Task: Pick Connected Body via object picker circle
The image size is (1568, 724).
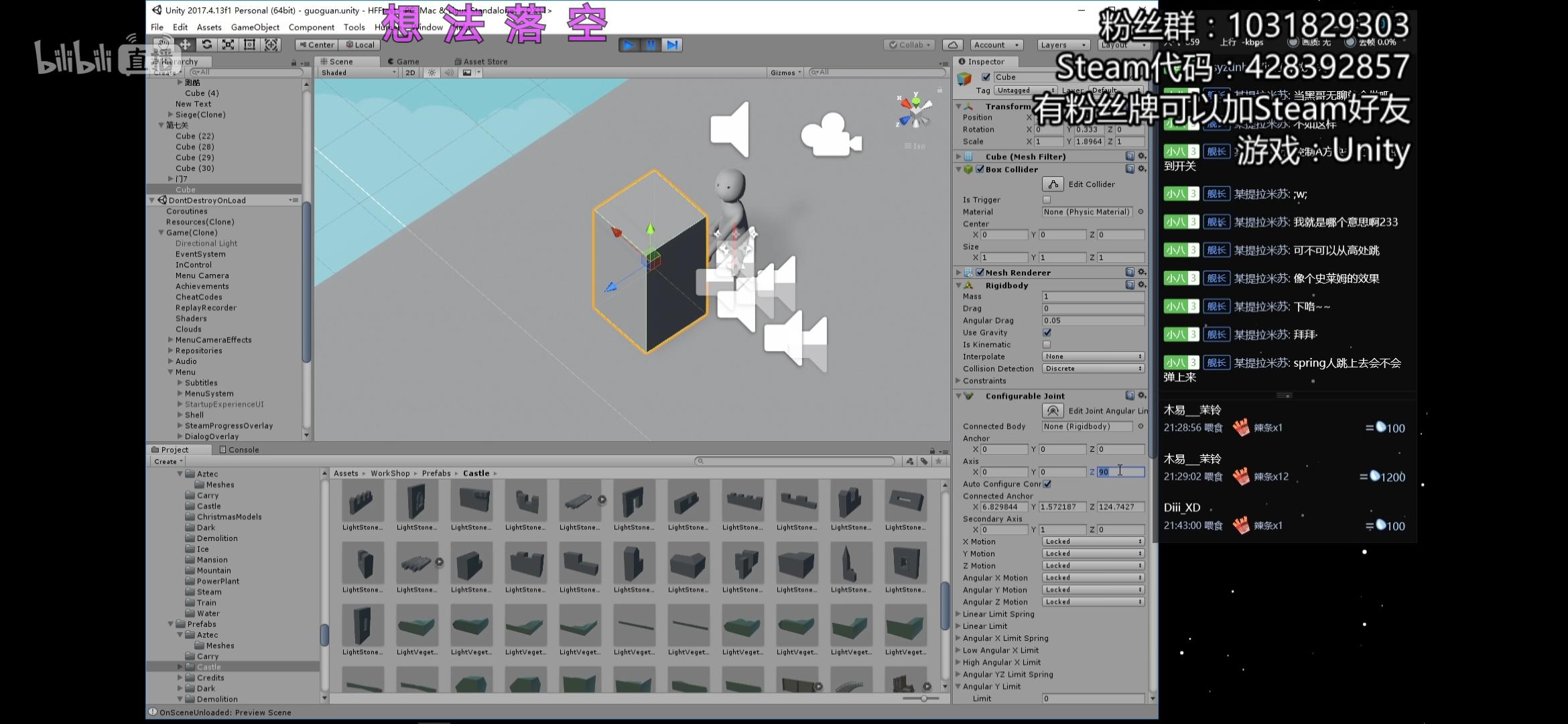Action: click(1140, 426)
